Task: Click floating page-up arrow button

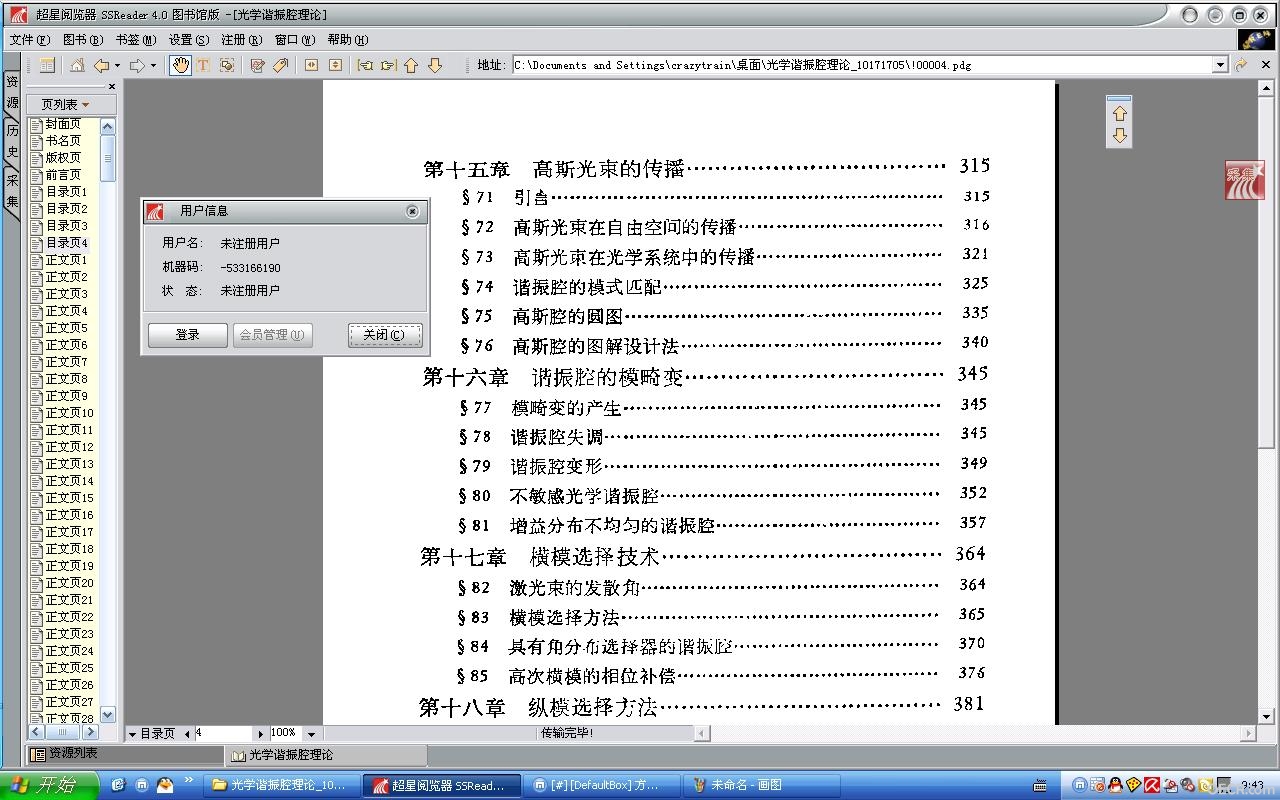Action: pyautogui.click(x=1120, y=114)
